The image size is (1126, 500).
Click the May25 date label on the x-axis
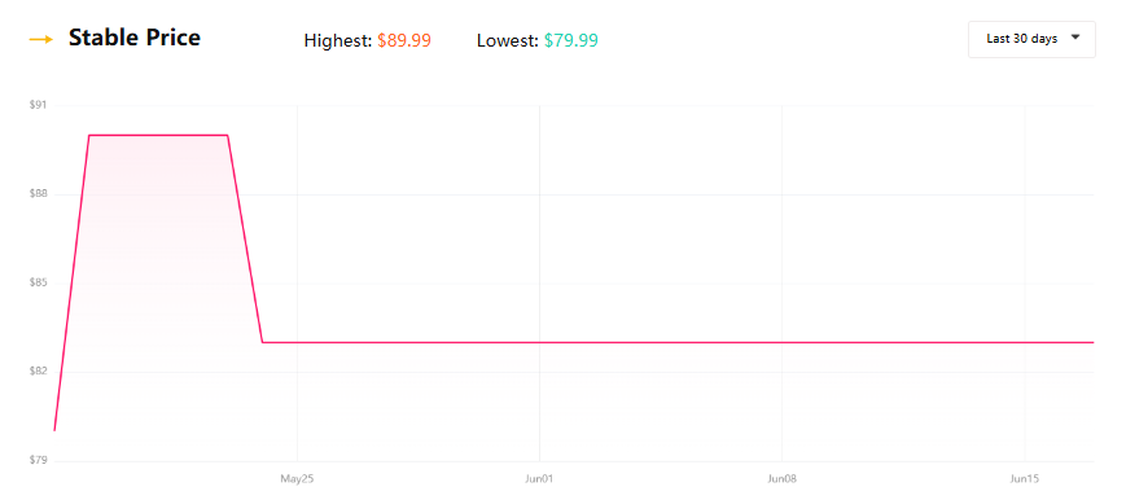[x=297, y=478]
